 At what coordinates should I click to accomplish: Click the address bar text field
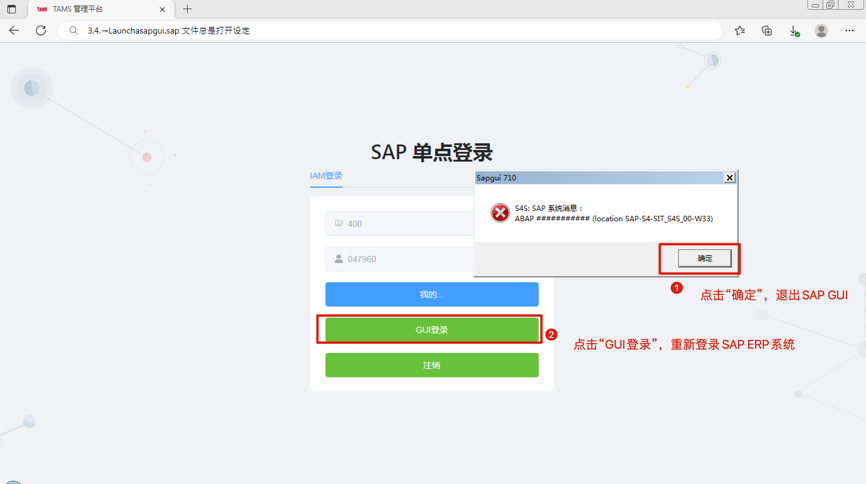[x=390, y=30]
